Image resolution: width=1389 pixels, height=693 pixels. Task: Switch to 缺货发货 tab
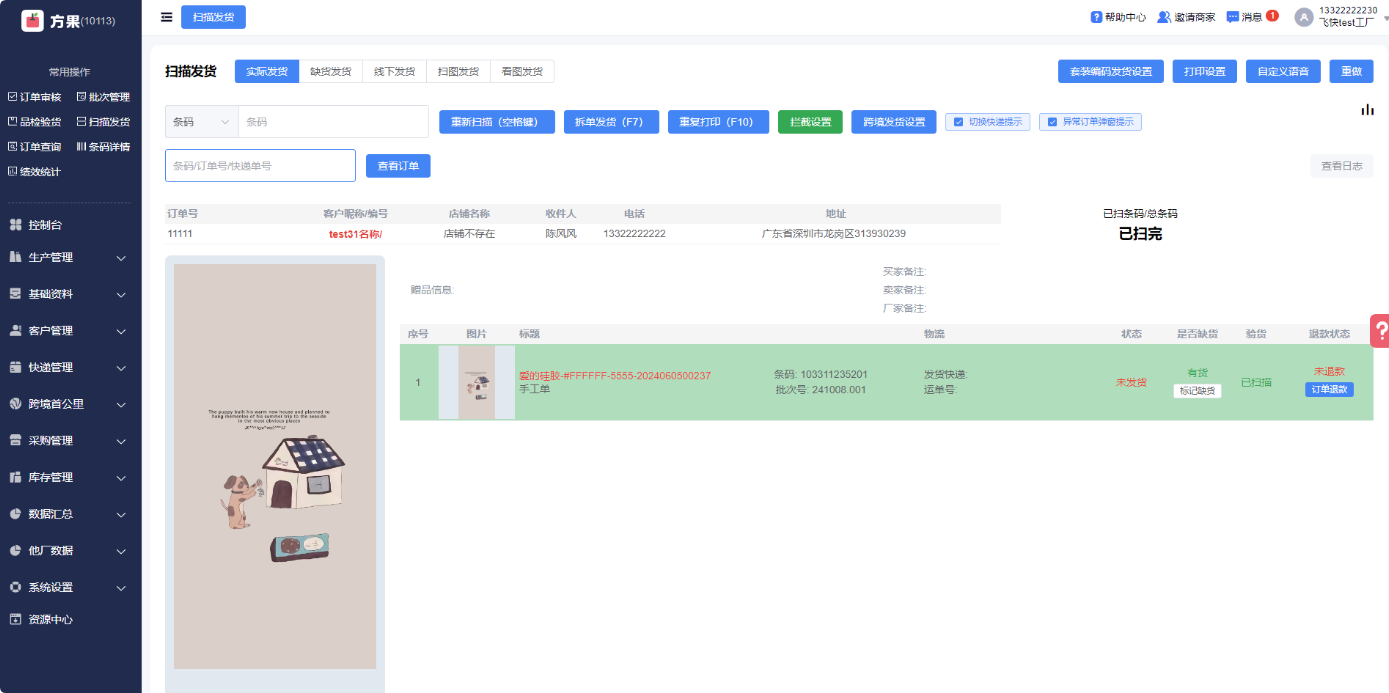coord(330,71)
